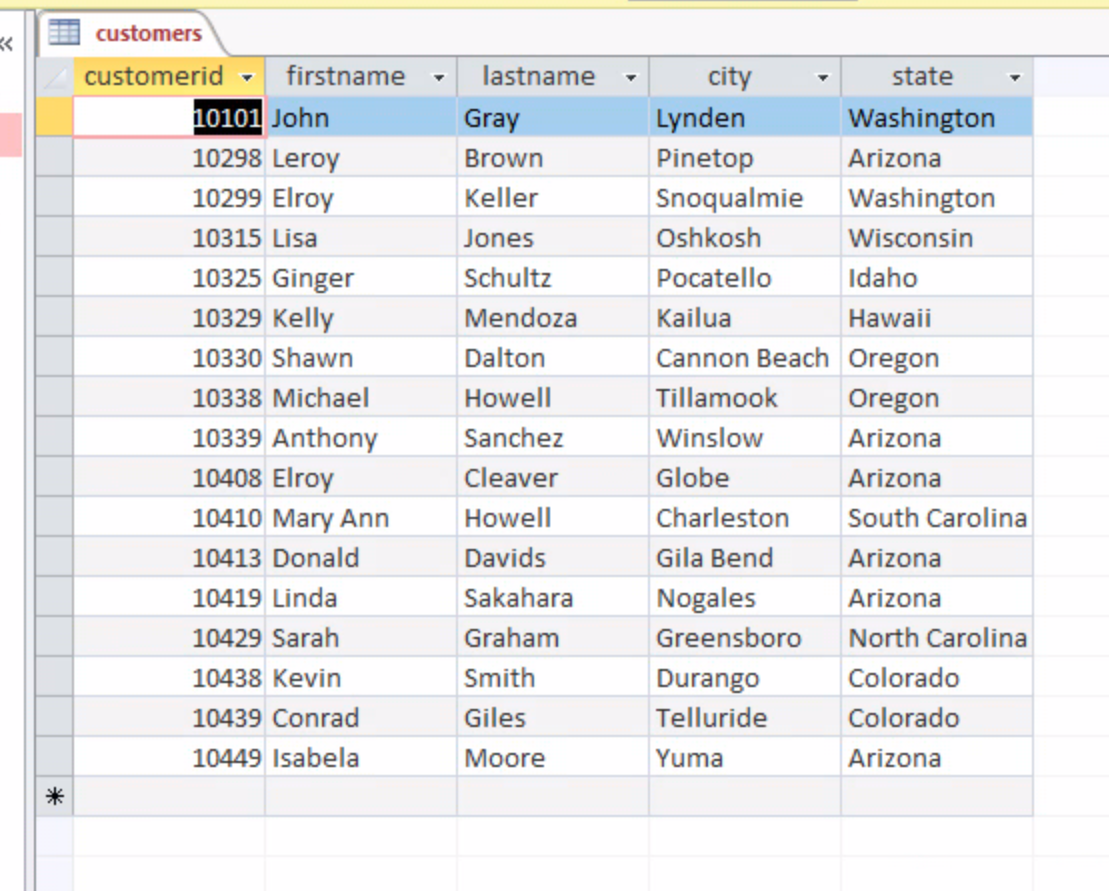Viewport: 1109px width, 891px height.
Task: Click the city cell Tillamook
Action: click(745, 397)
